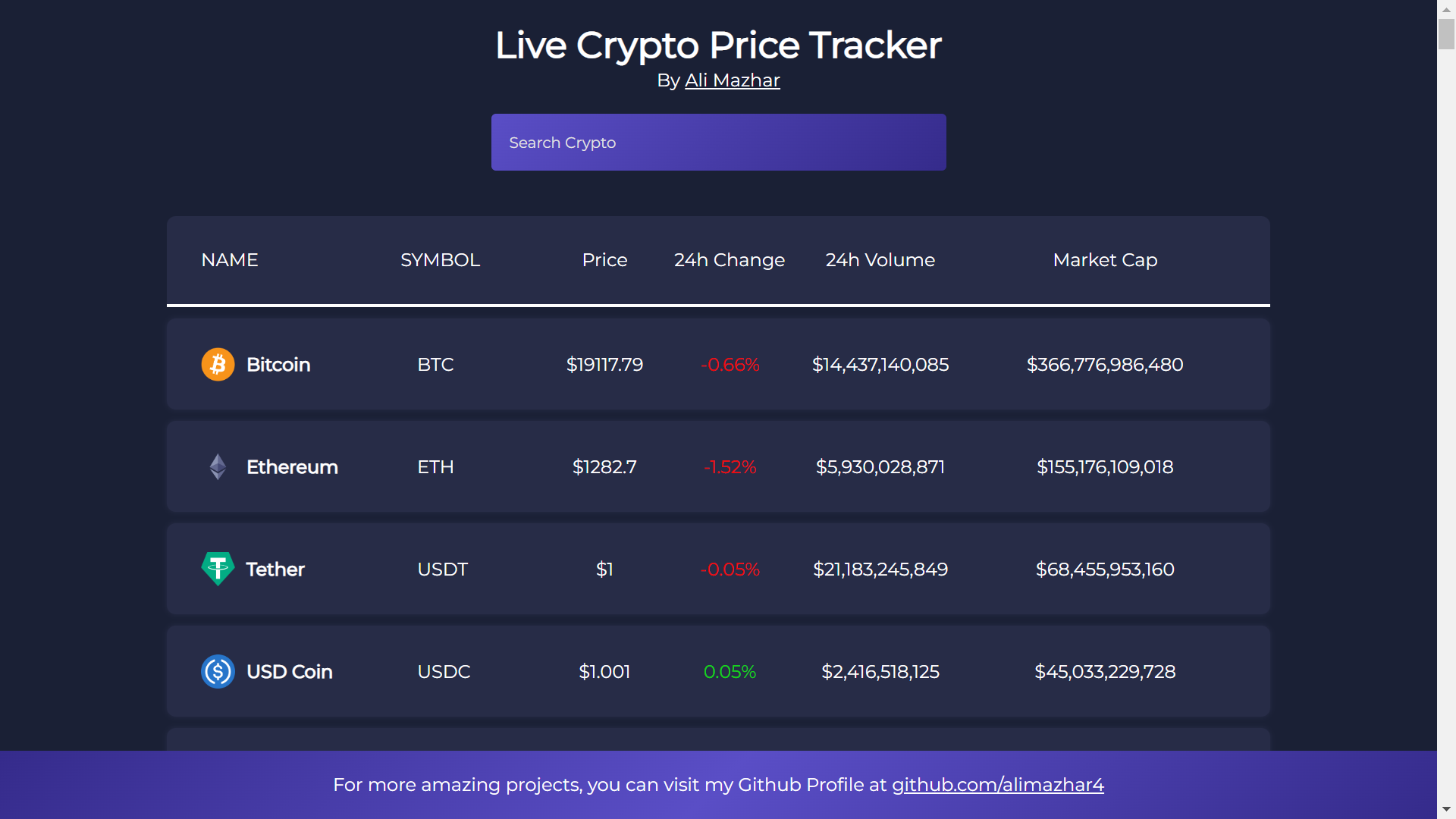This screenshot has height=819, width=1456.
Task: Click the NAME column header
Action: click(x=229, y=260)
